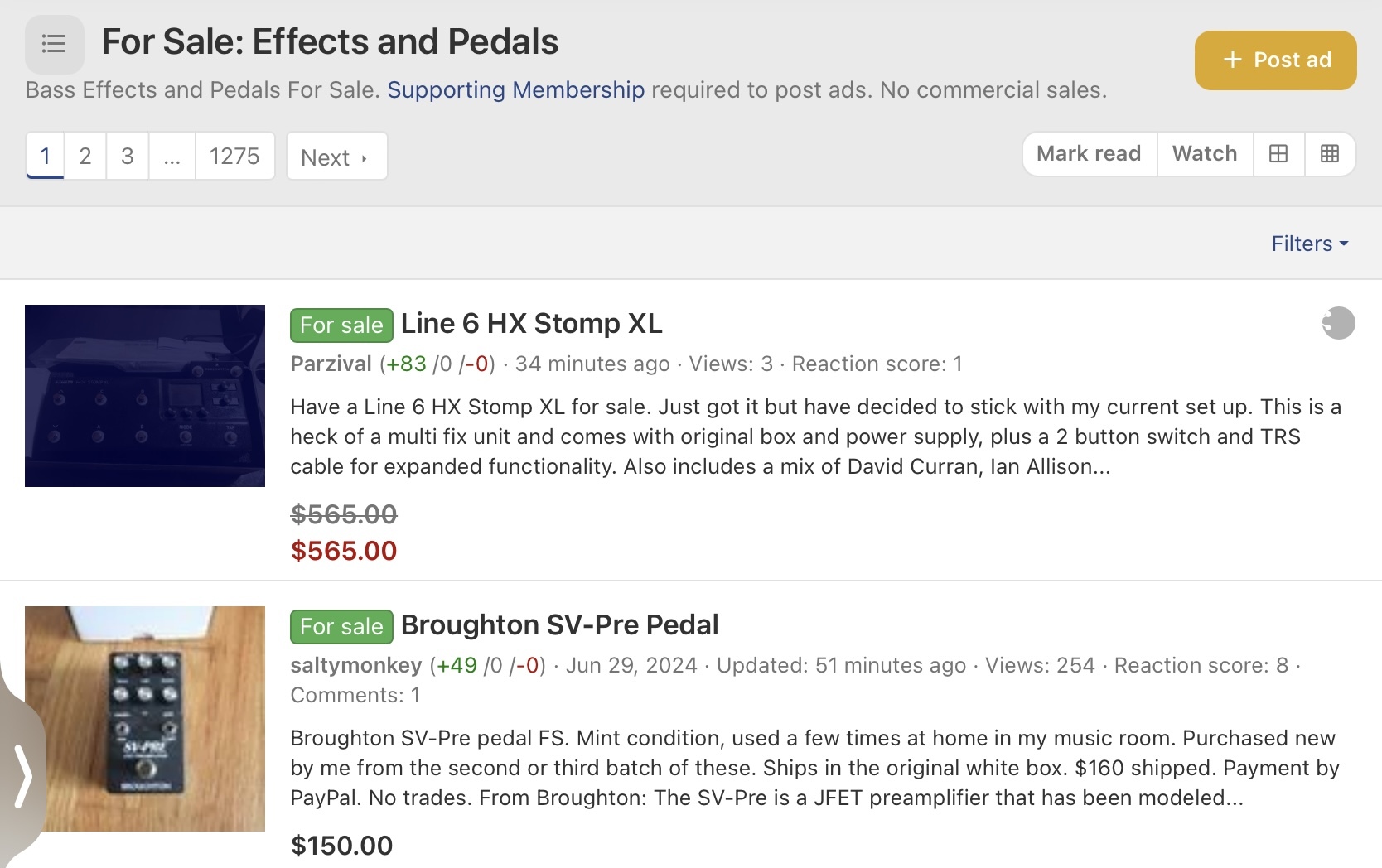
Task: Switch to two-column grid view icon
Action: point(1278,154)
